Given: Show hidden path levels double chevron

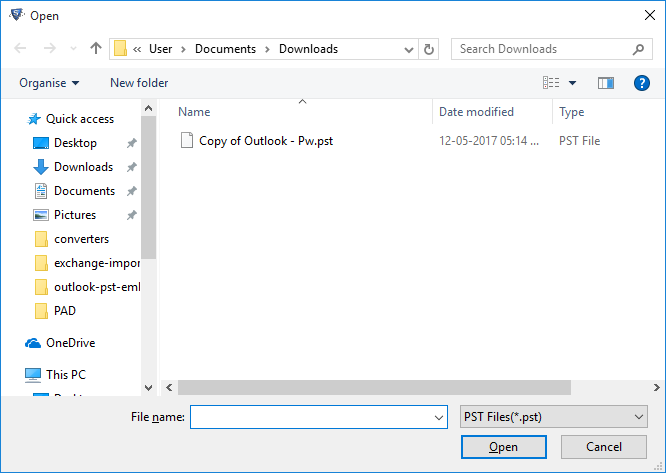Looking at the screenshot, I should click(137, 49).
